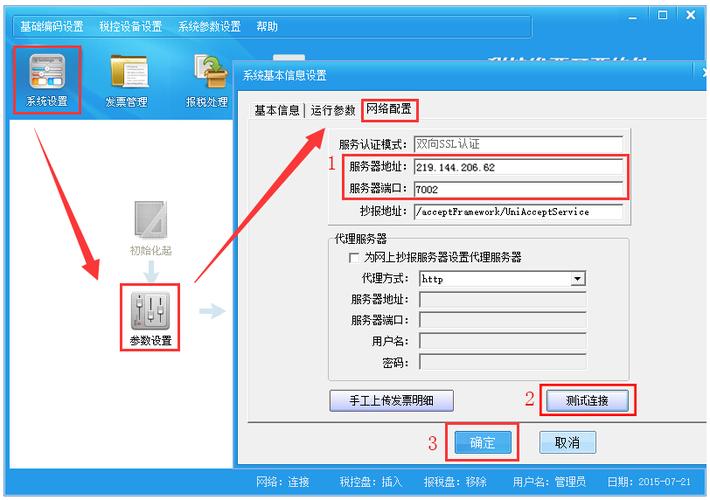Open the 基础编码设置 menu
710x500 pixels.
[52, 26]
